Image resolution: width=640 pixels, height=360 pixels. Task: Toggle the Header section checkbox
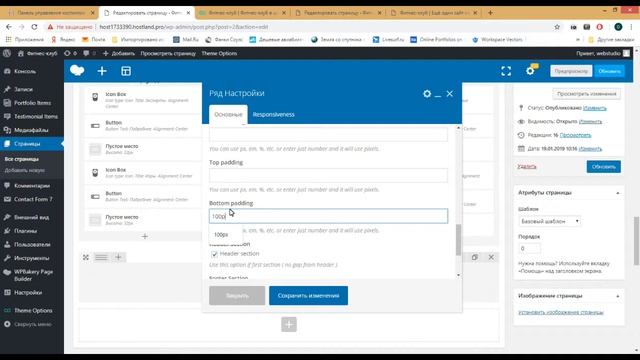coord(214,254)
